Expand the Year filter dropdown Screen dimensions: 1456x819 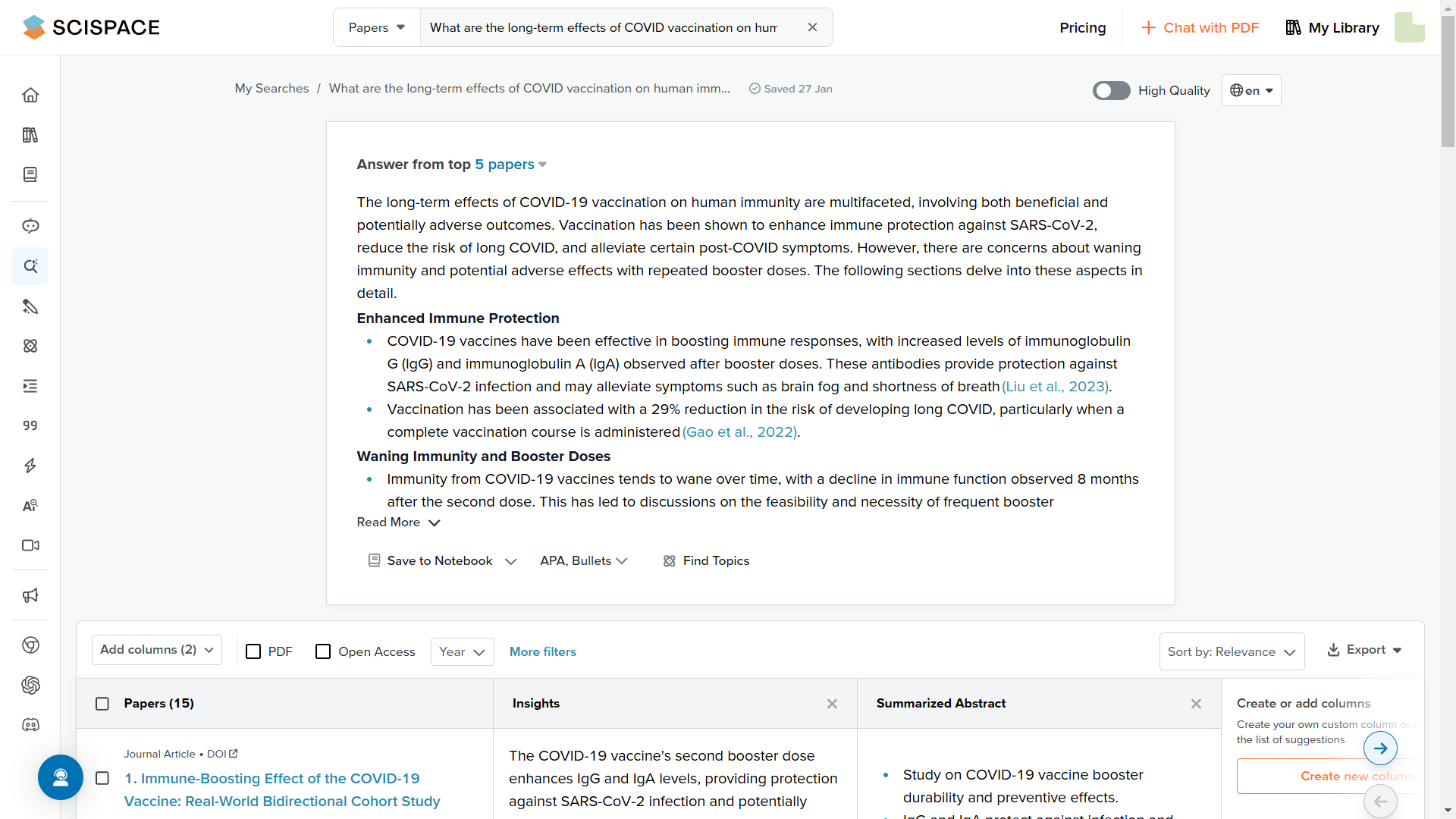pos(462,651)
